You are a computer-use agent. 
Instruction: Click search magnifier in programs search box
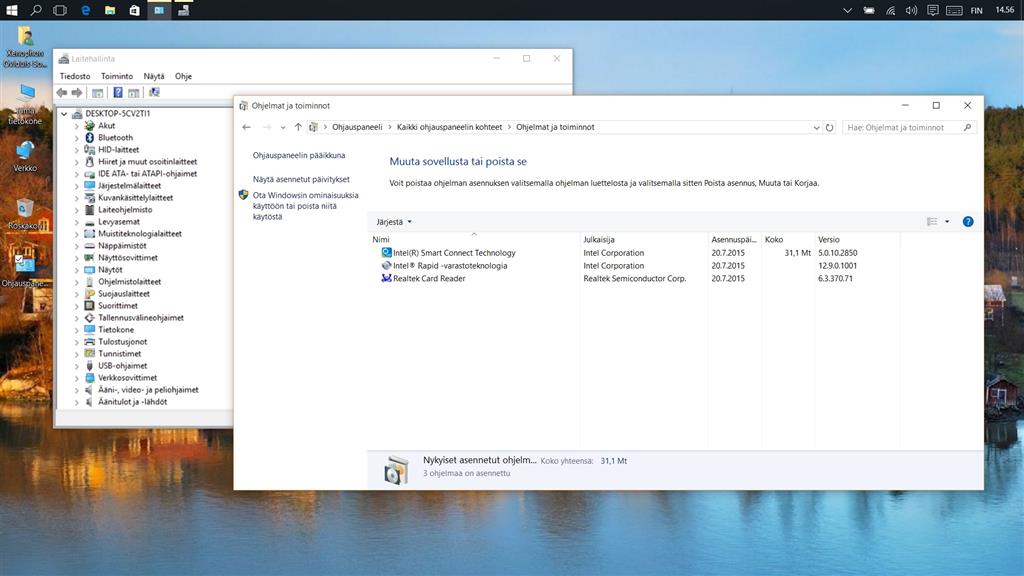coord(967,127)
